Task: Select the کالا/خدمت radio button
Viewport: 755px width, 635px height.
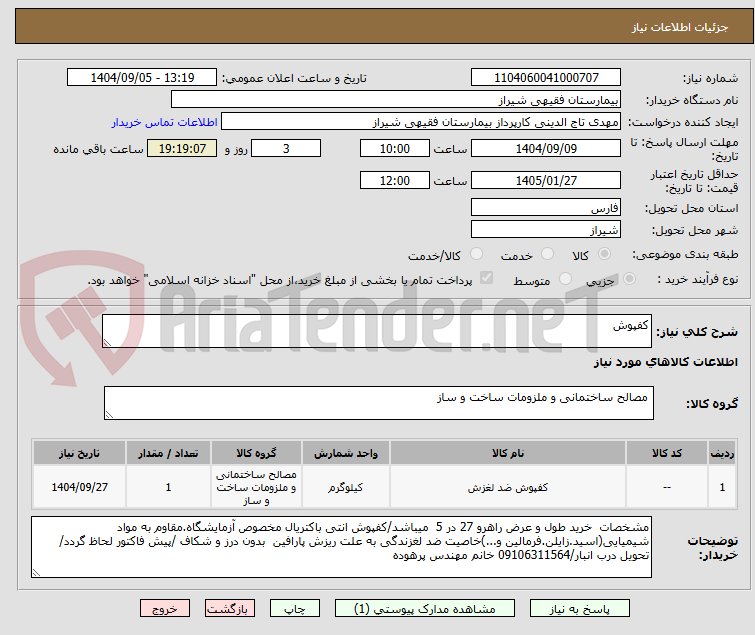Action: [x=476, y=254]
